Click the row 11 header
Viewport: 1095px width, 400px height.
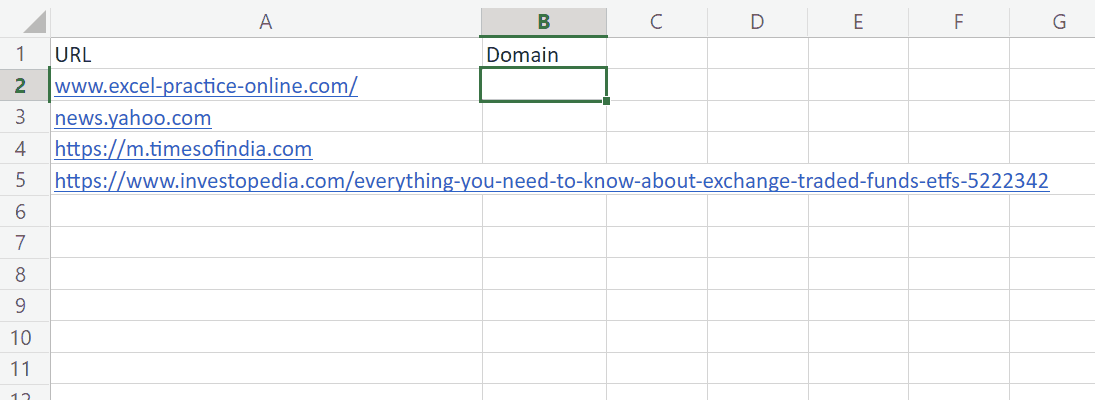point(24,367)
